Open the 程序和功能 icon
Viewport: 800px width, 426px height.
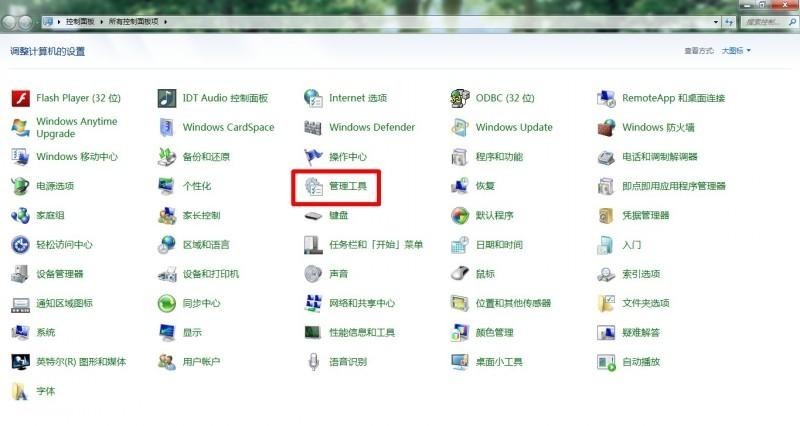coord(460,157)
